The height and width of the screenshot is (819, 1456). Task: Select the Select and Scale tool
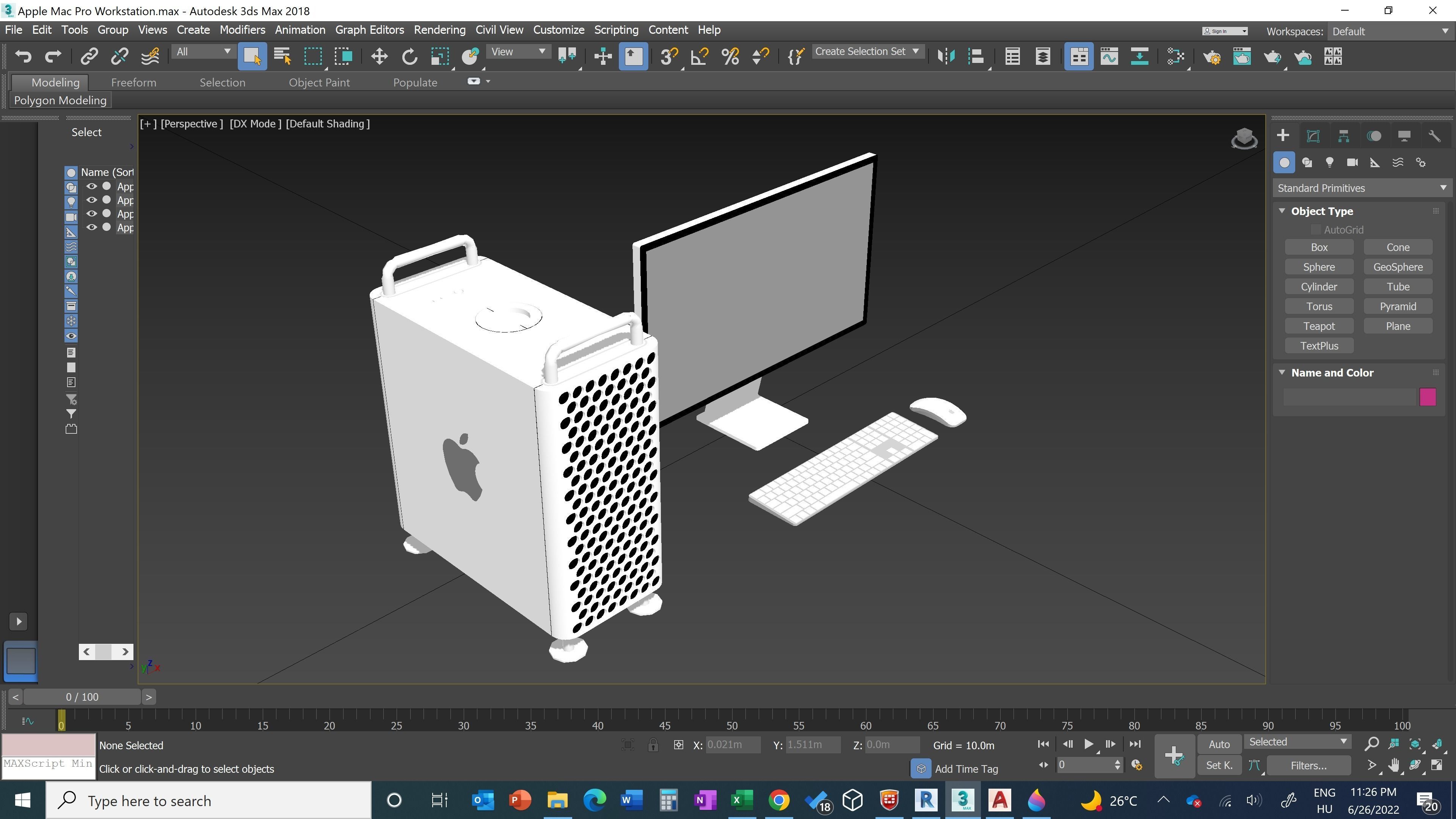[x=440, y=56]
